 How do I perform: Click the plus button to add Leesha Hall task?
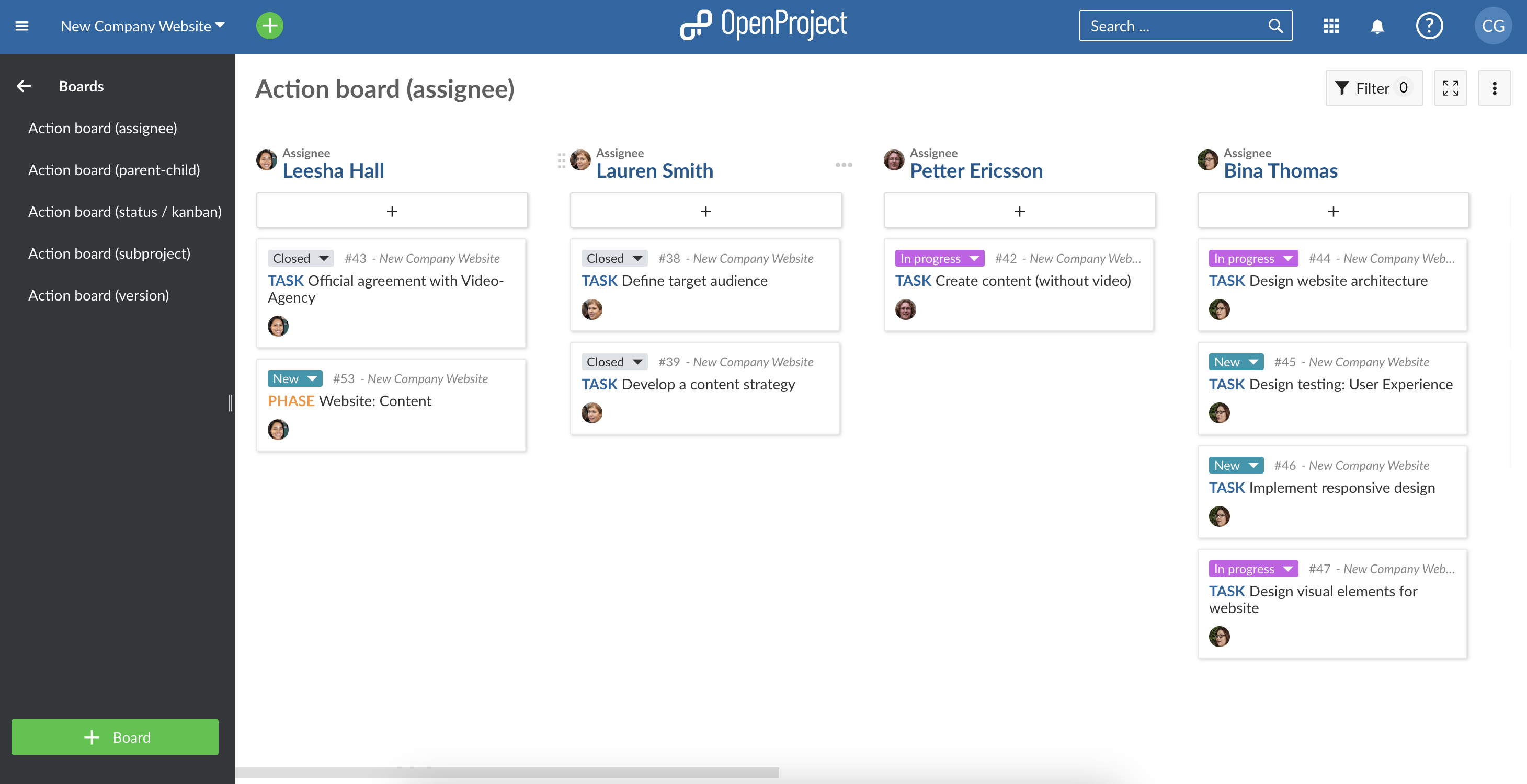(x=392, y=210)
